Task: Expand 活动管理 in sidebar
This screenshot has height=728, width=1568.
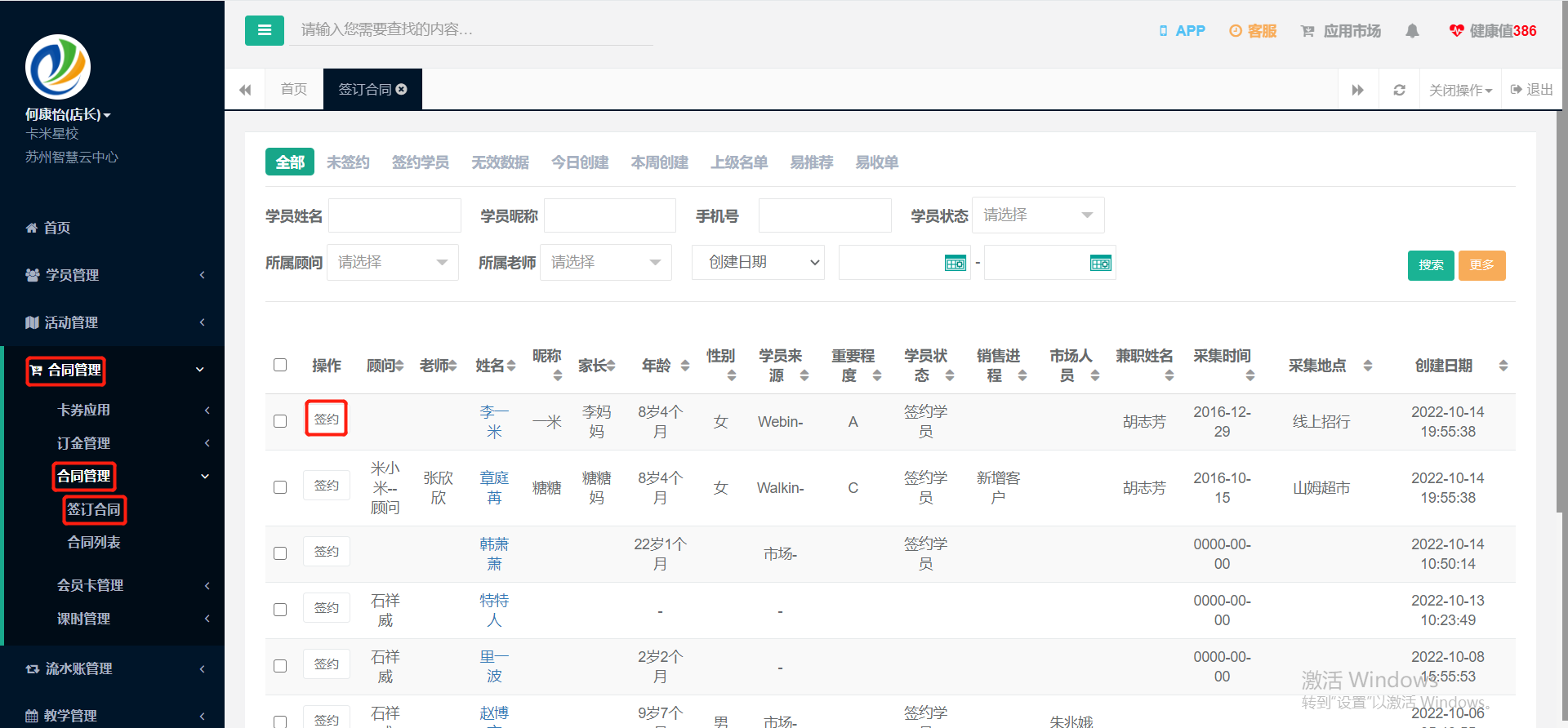Action: (x=113, y=322)
